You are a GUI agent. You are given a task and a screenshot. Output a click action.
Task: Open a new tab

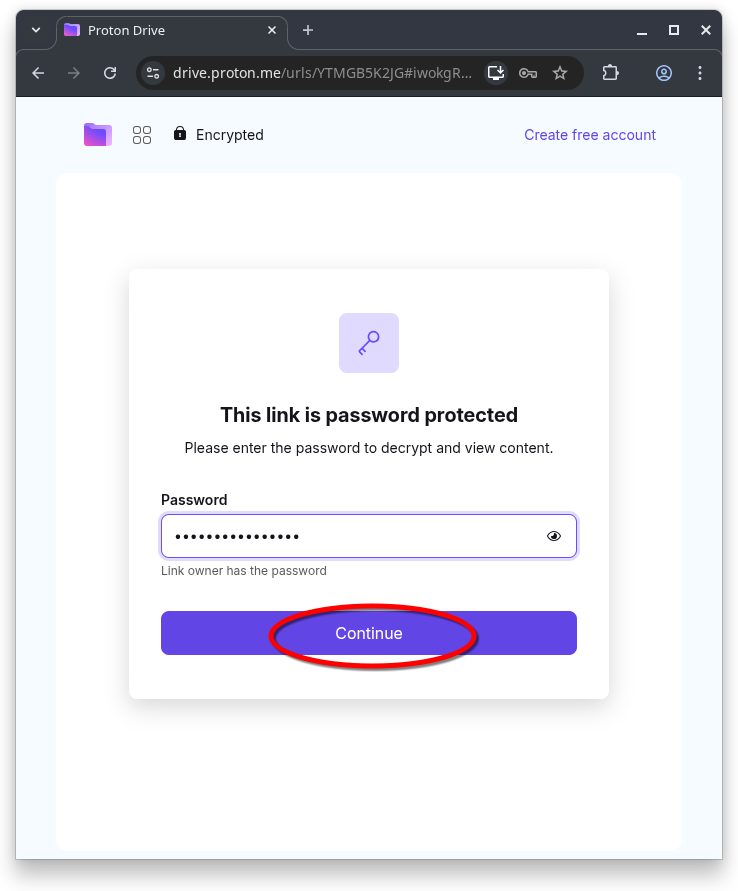pyautogui.click(x=308, y=30)
